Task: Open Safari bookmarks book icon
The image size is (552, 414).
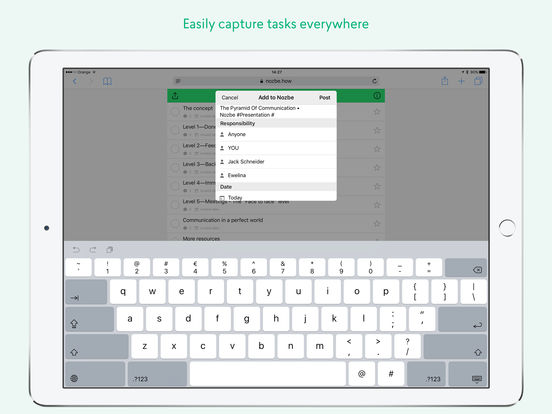Action: coord(107,82)
